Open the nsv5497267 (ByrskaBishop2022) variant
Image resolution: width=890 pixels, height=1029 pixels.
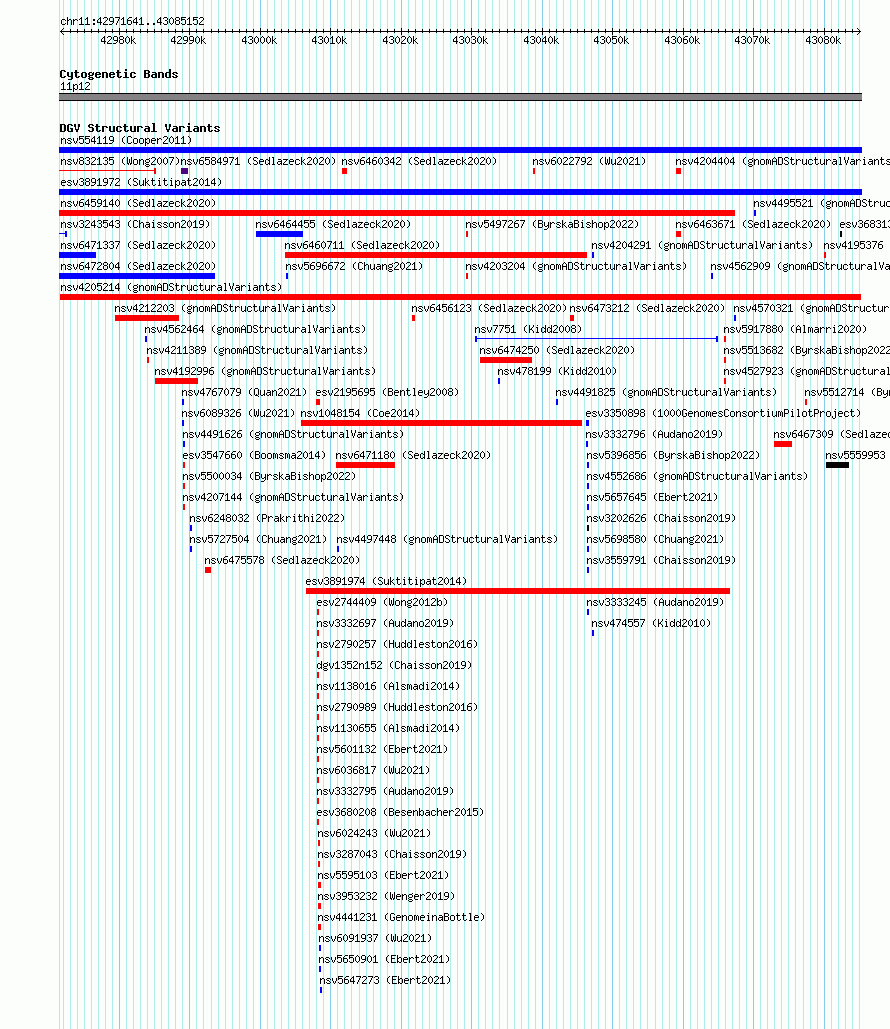pyautogui.click(x=552, y=224)
